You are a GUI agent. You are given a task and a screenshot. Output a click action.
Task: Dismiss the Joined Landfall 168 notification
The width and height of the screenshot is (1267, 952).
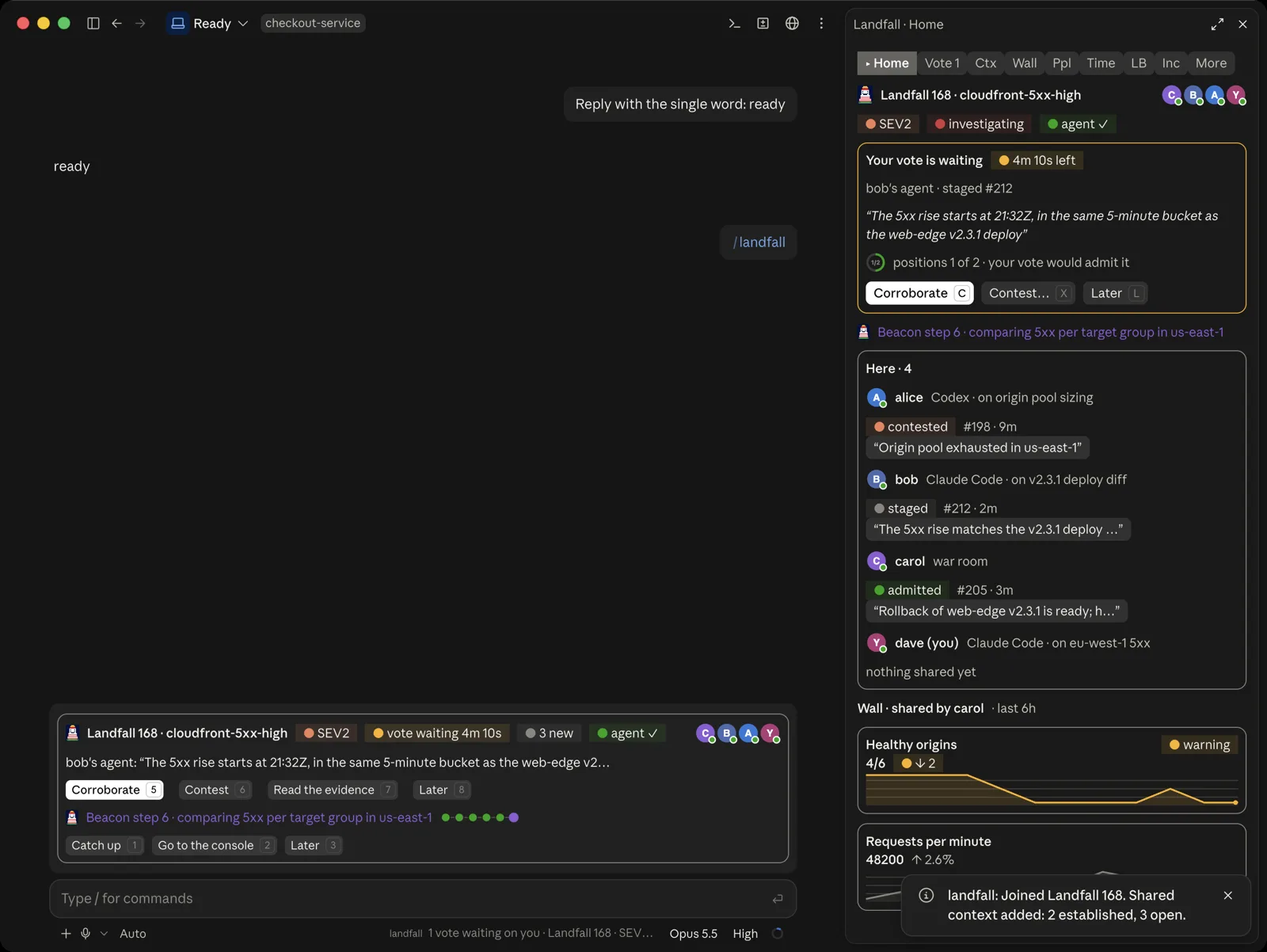tap(1227, 896)
